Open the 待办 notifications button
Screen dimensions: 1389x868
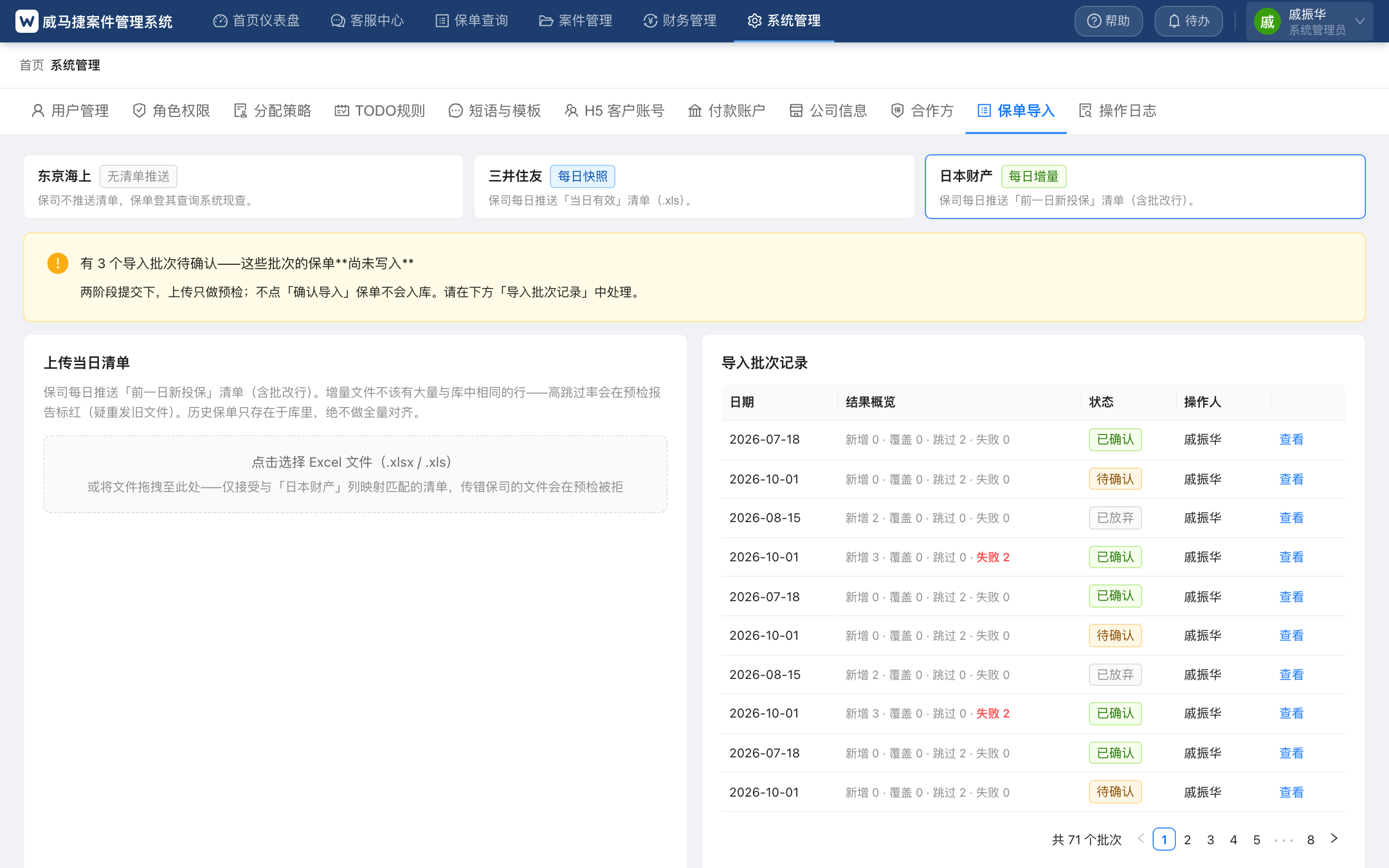coord(1188,21)
